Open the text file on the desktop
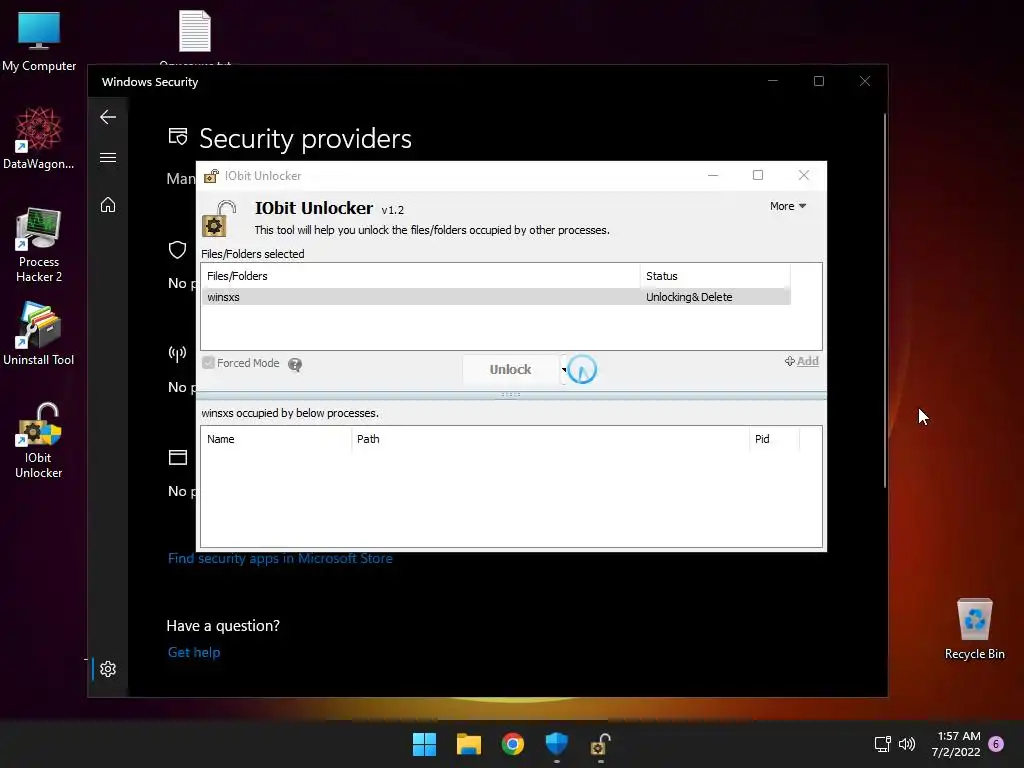The height and width of the screenshot is (768, 1024). pyautogui.click(x=195, y=31)
